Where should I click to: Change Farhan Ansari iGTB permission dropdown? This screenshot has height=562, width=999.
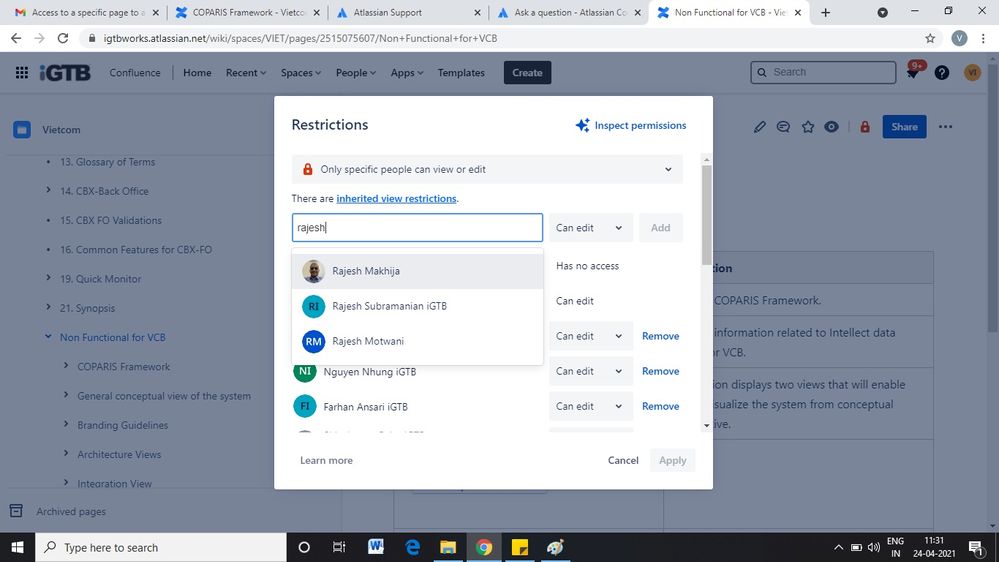pos(591,406)
